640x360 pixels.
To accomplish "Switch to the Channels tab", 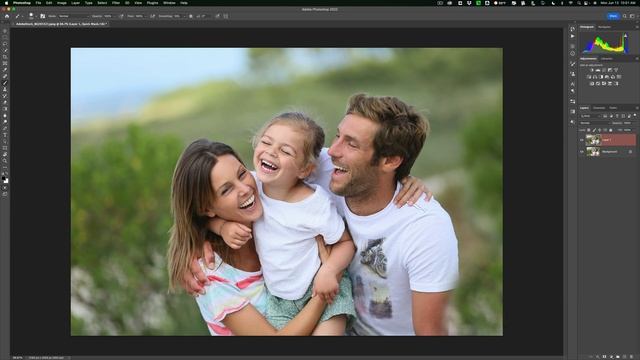I will [x=599, y=108].
